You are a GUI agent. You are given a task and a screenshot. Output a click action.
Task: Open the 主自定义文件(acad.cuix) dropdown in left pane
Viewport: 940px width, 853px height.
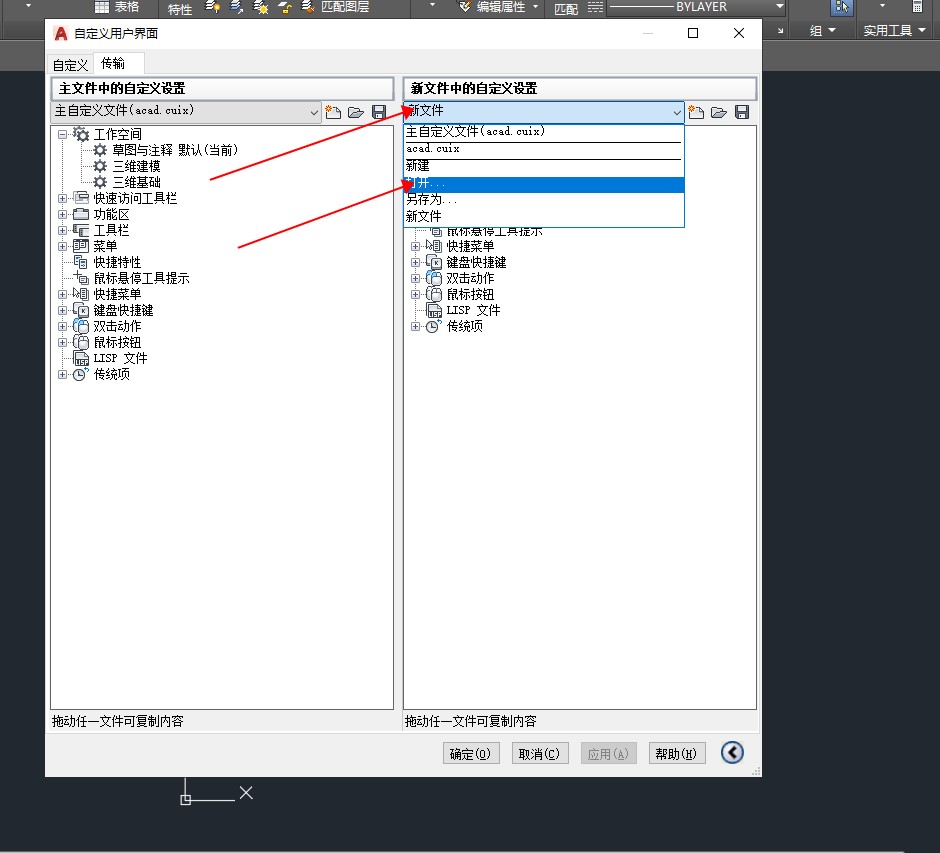pyautogui.click(x=314, y=112)
